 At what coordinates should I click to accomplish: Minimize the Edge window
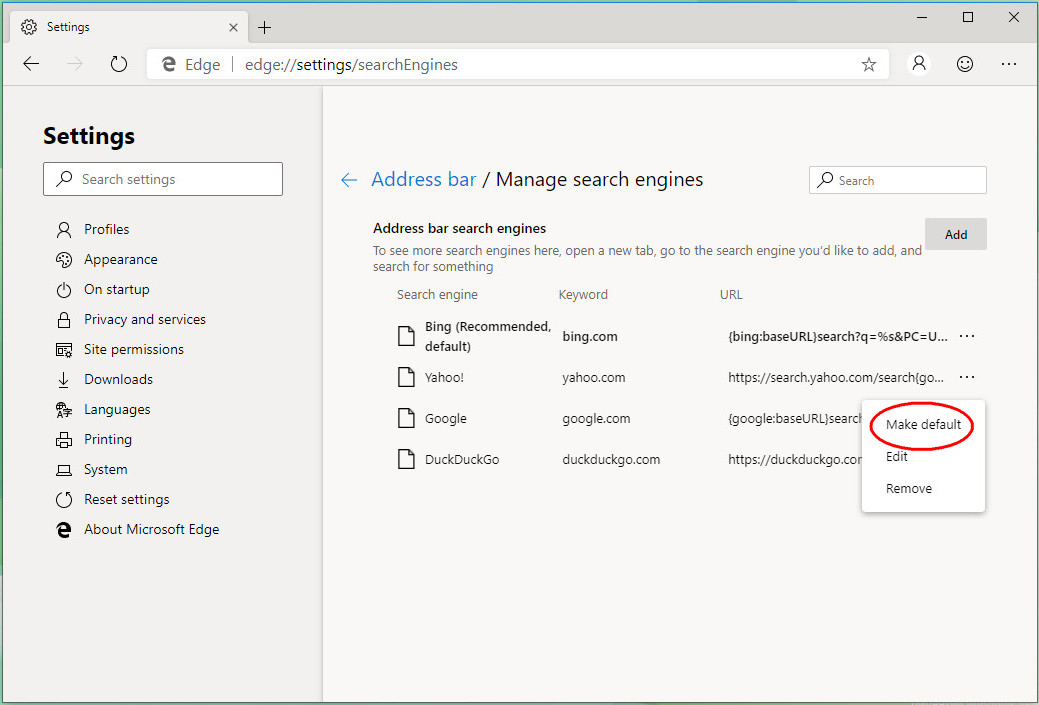point(922,18)
